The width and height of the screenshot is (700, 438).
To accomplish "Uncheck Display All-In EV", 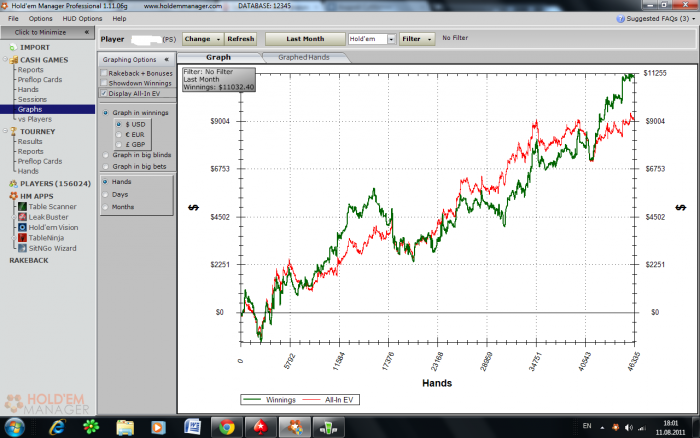I will 104,93.
